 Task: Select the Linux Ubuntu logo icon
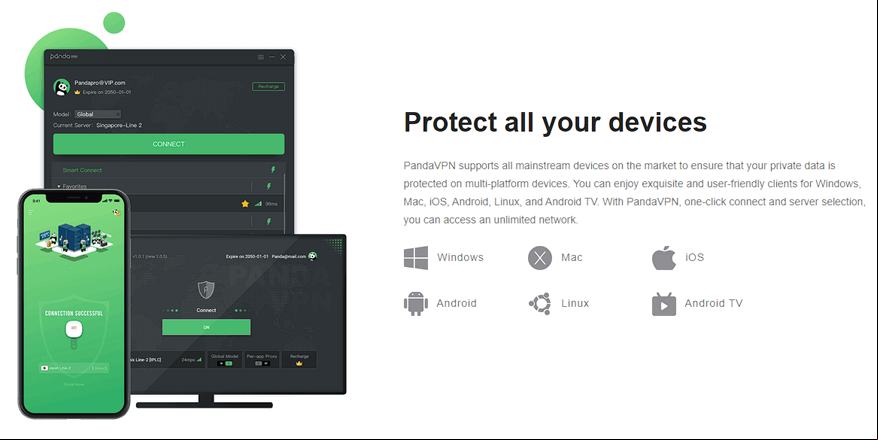pos(540,303)
